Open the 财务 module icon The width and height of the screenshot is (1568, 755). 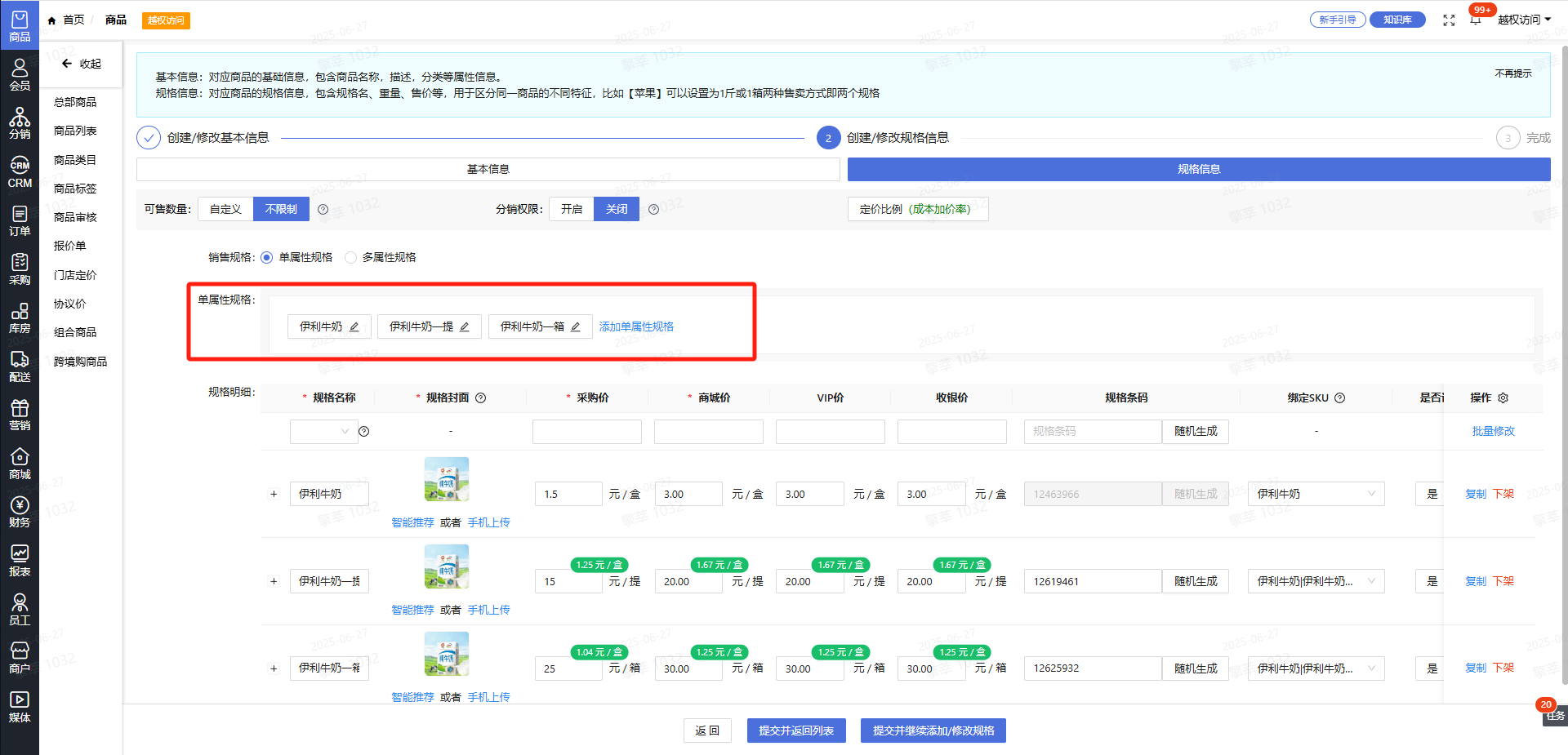pos(20,511)
